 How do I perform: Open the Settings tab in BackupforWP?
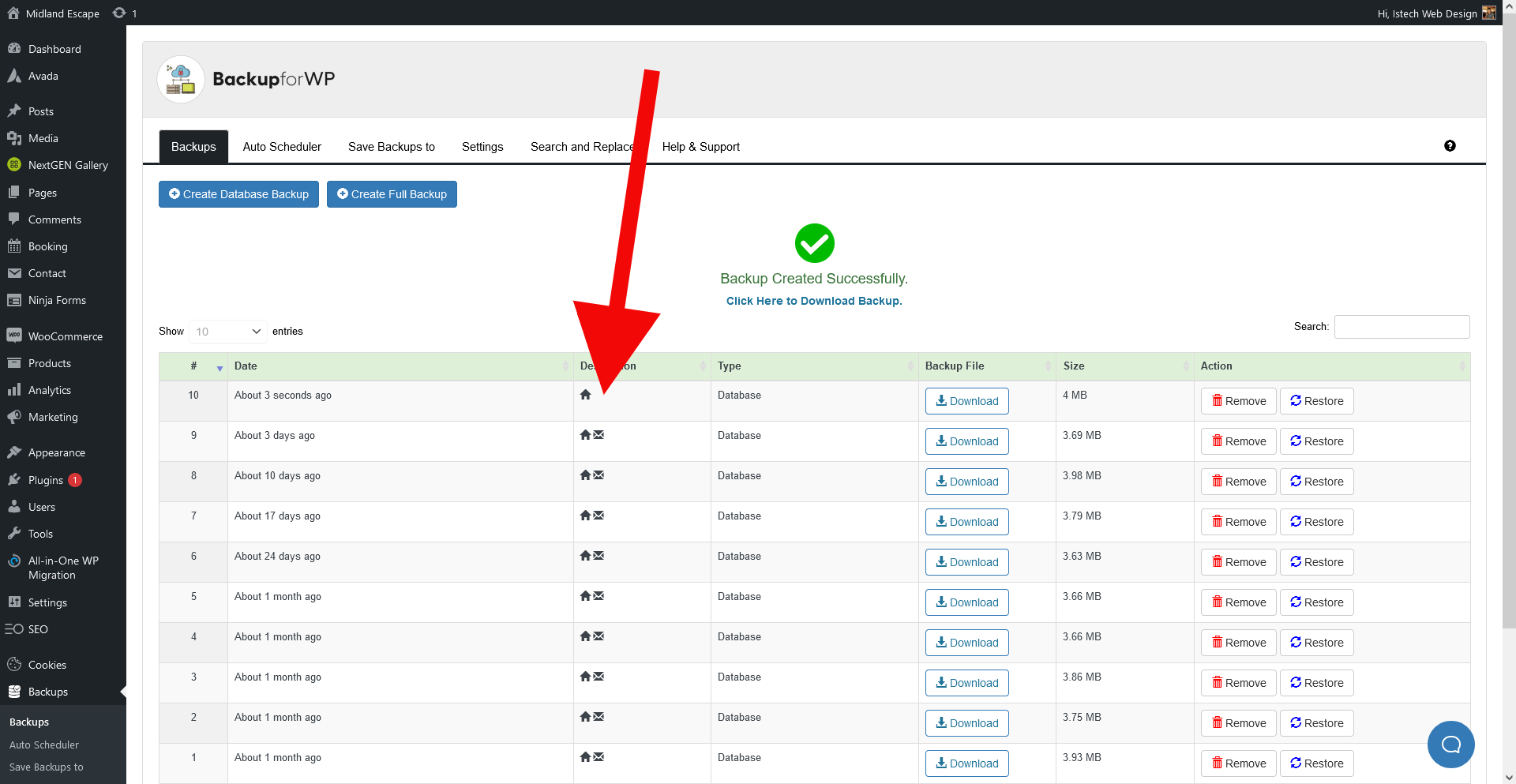click(482, 147)
